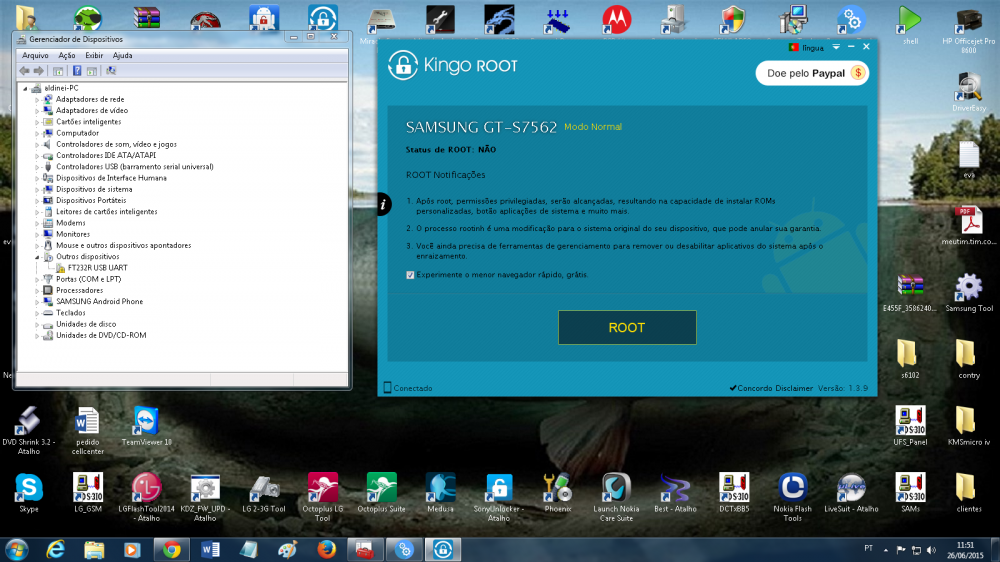
Task: Open Best - Atalho shortcut
Action: [675, 494]
